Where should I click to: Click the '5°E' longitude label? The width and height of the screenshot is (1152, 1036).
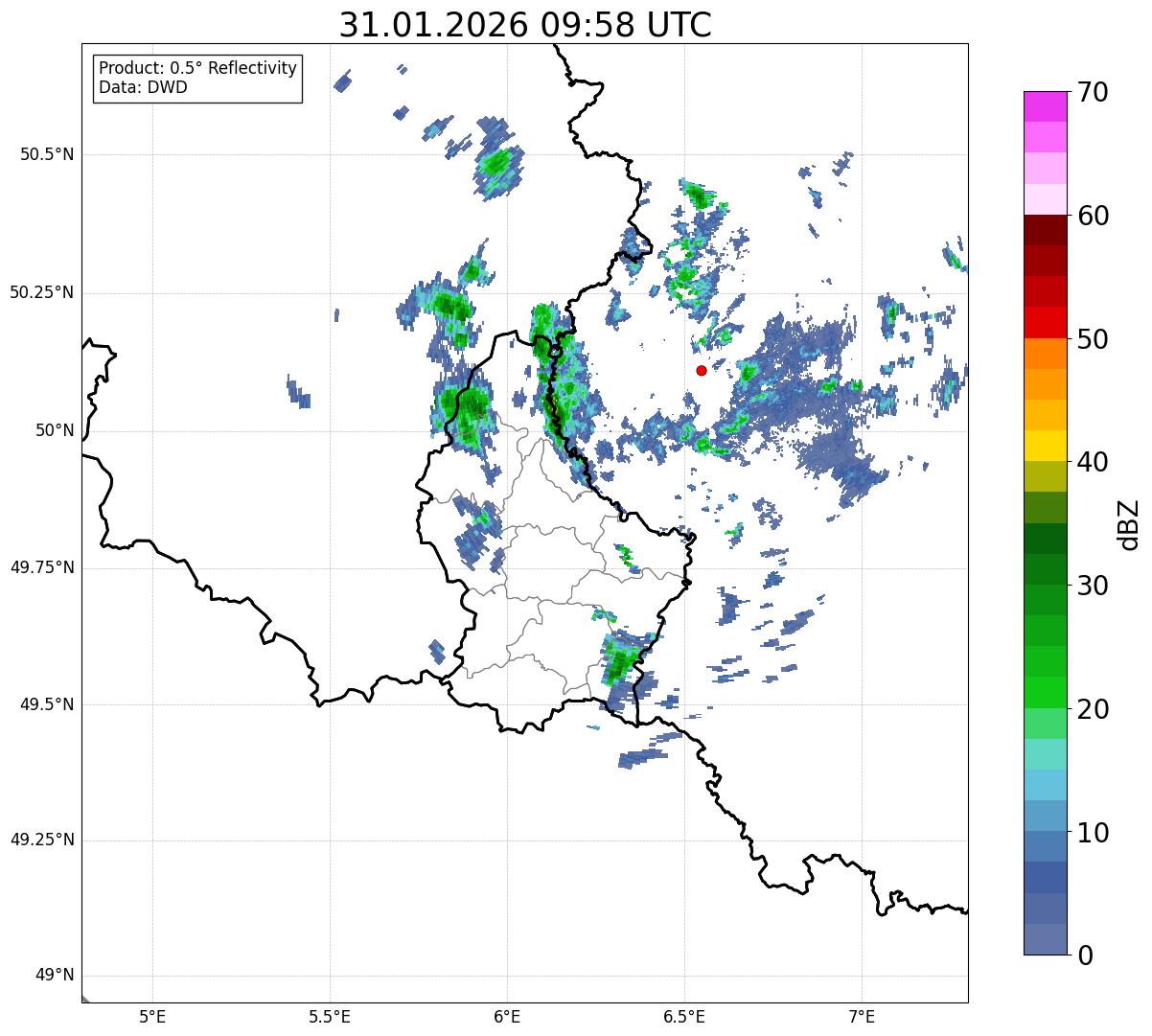tap(152, 1016)
